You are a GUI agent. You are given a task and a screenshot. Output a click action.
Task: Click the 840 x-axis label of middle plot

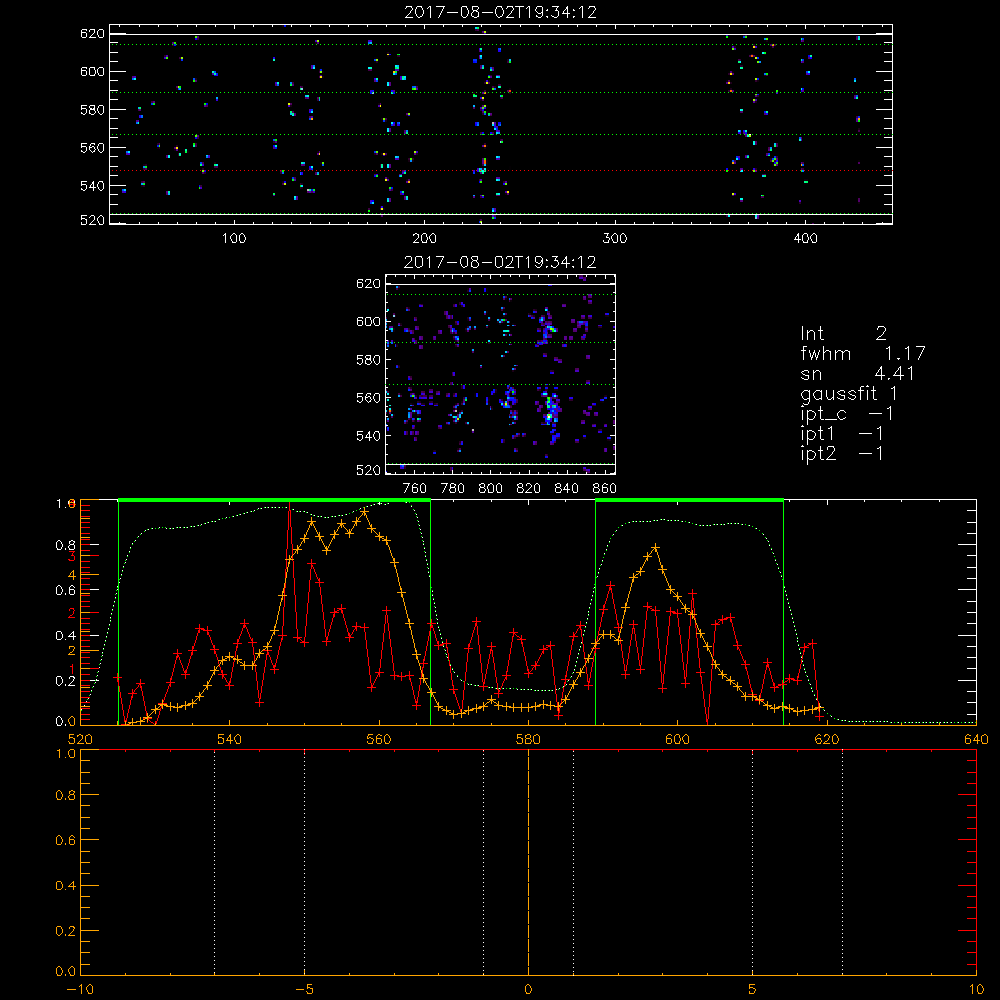tap(566, 489)
